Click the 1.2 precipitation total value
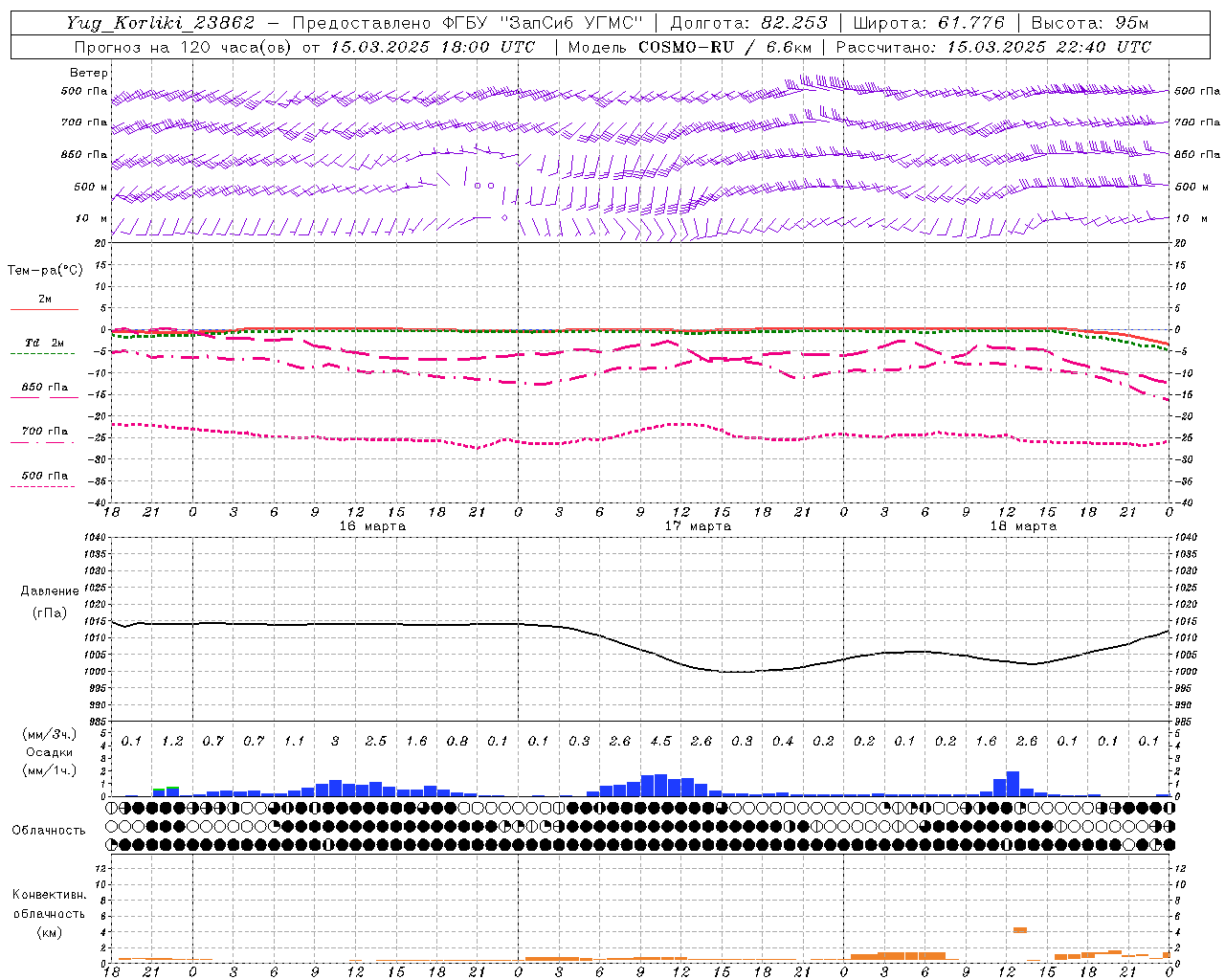Screen dimensions: 1225x980 click(172, 742)
